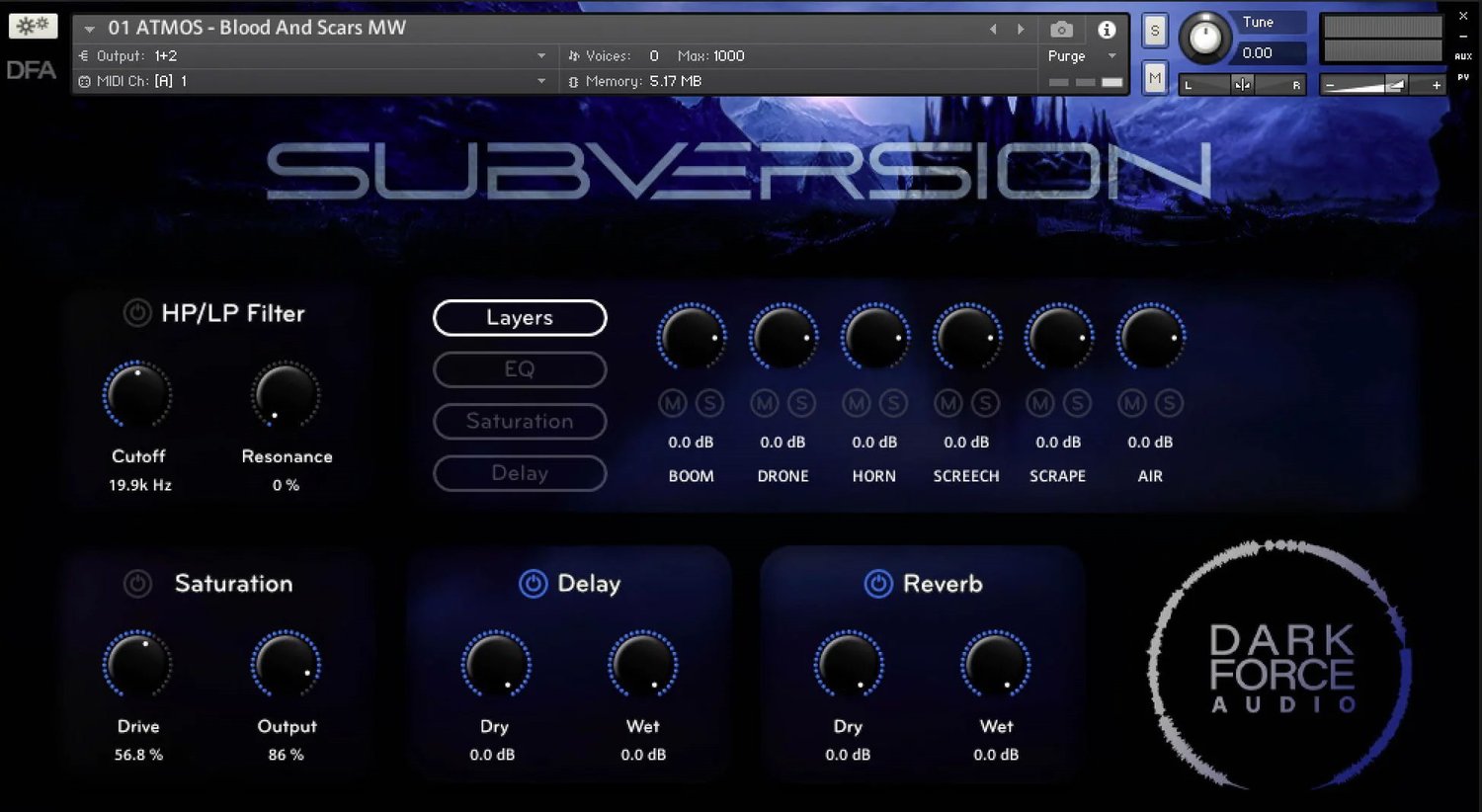The width and height of the screenshot is (1482, 812).
Task: Click the camera snapshot icon
Action: (x=1061, y=30)
